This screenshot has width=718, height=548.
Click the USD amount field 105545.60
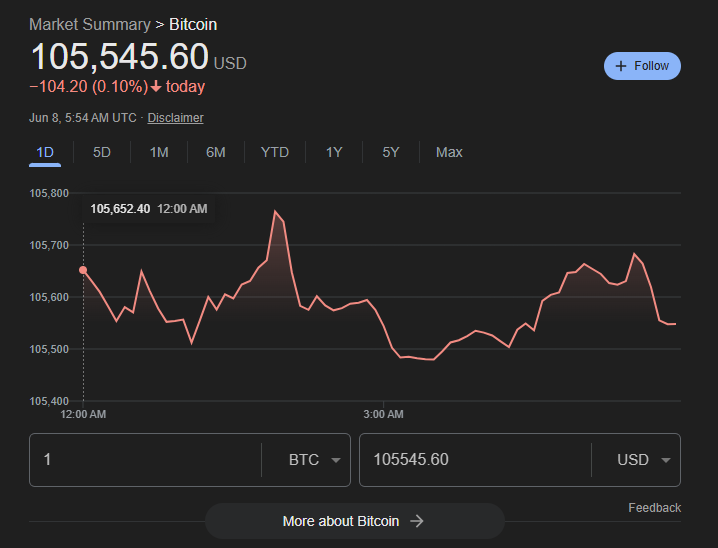click(475, 460)
